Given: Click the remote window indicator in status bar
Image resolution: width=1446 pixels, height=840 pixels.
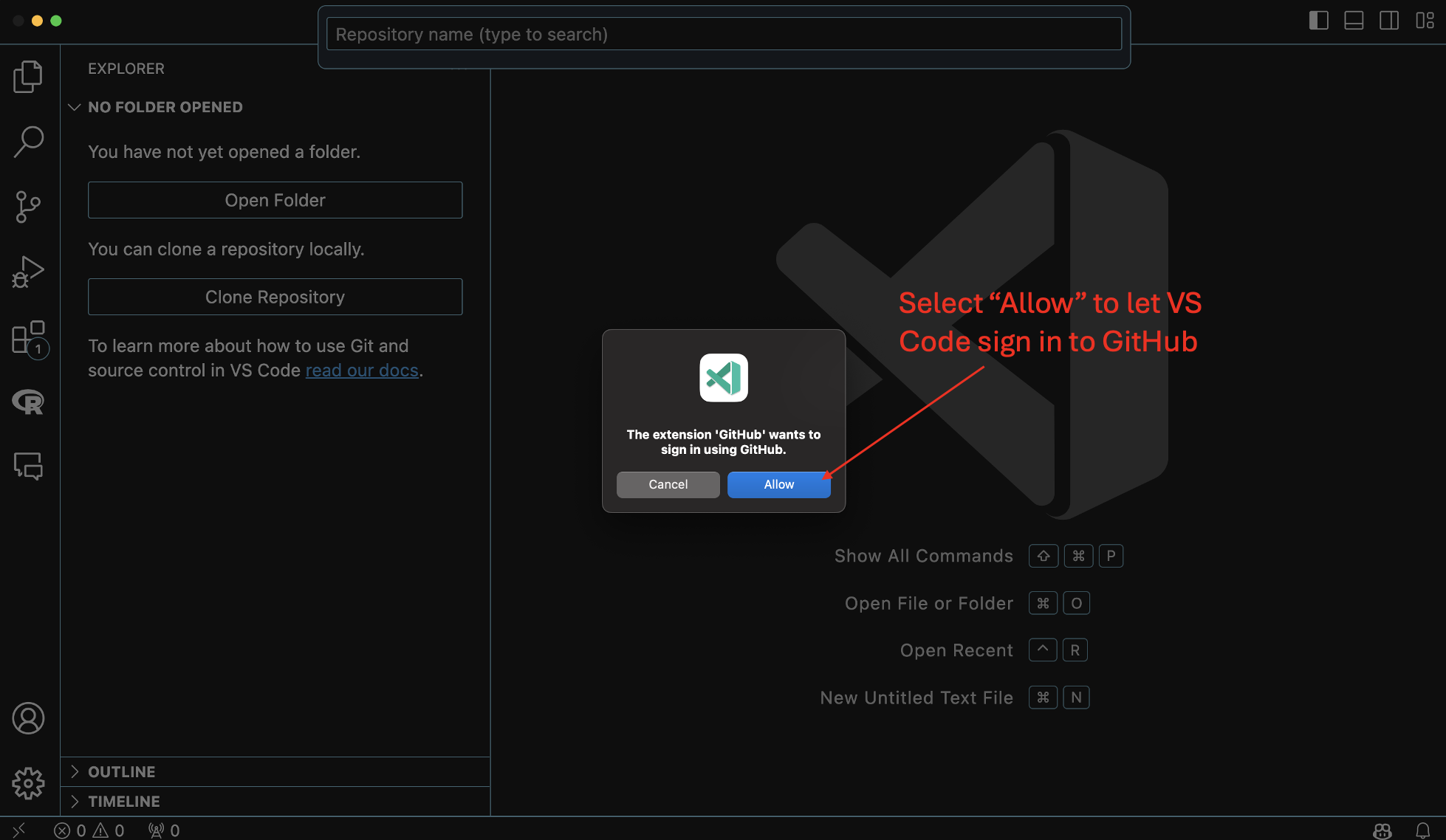Looking at the screenshot, I should (x=19, y=830).
